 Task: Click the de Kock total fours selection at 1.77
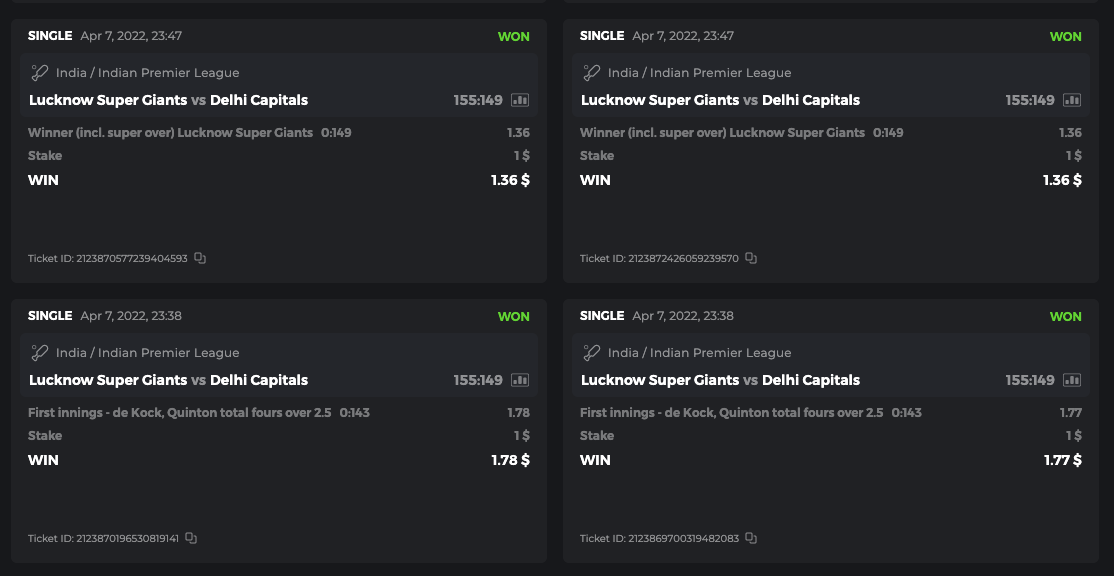coord(731,412)
